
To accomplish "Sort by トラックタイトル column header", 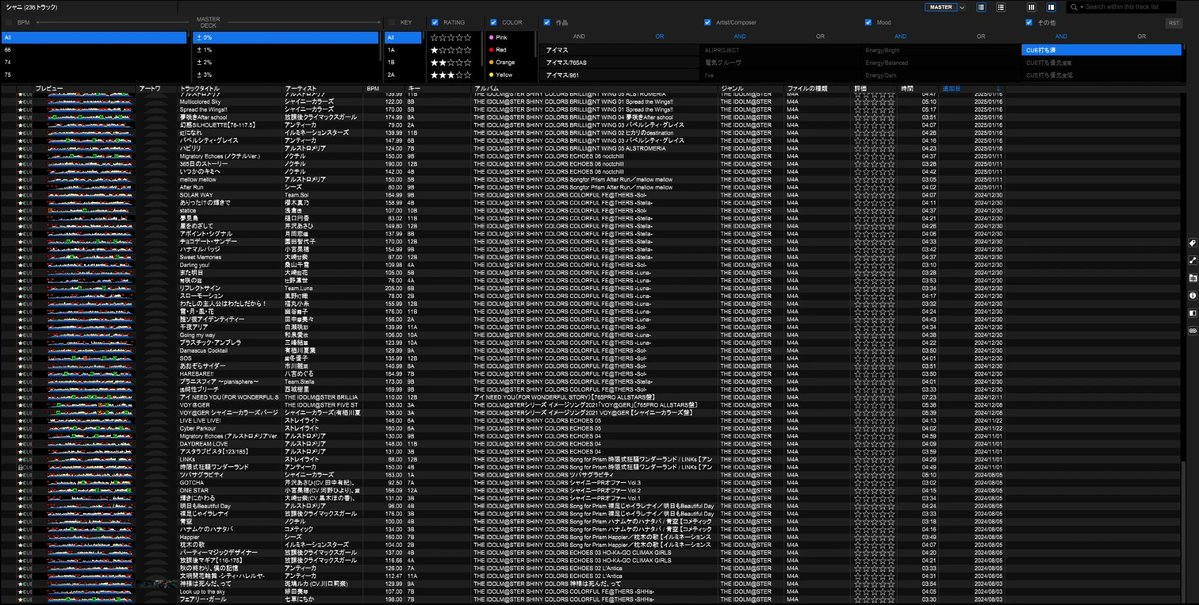I will point(199,89).
